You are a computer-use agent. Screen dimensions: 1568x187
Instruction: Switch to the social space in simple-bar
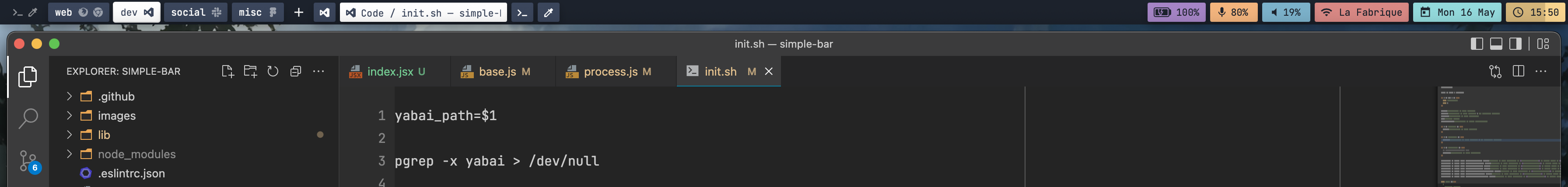click(x=196, y=12)
